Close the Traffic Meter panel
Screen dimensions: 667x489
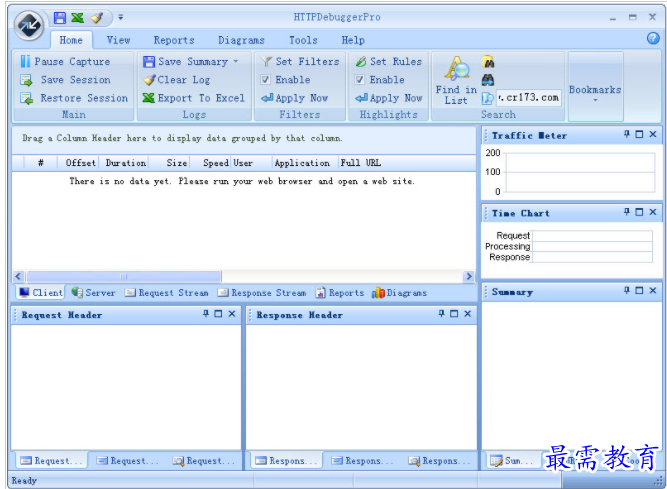[653, 134]
